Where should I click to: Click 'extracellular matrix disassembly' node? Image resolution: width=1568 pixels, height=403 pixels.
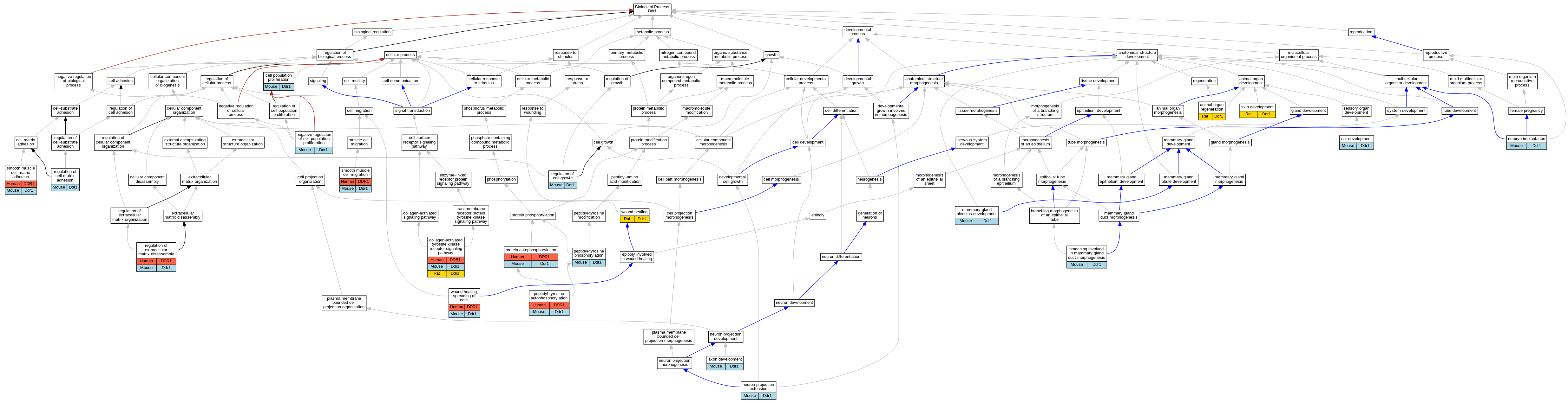point(183,215)
